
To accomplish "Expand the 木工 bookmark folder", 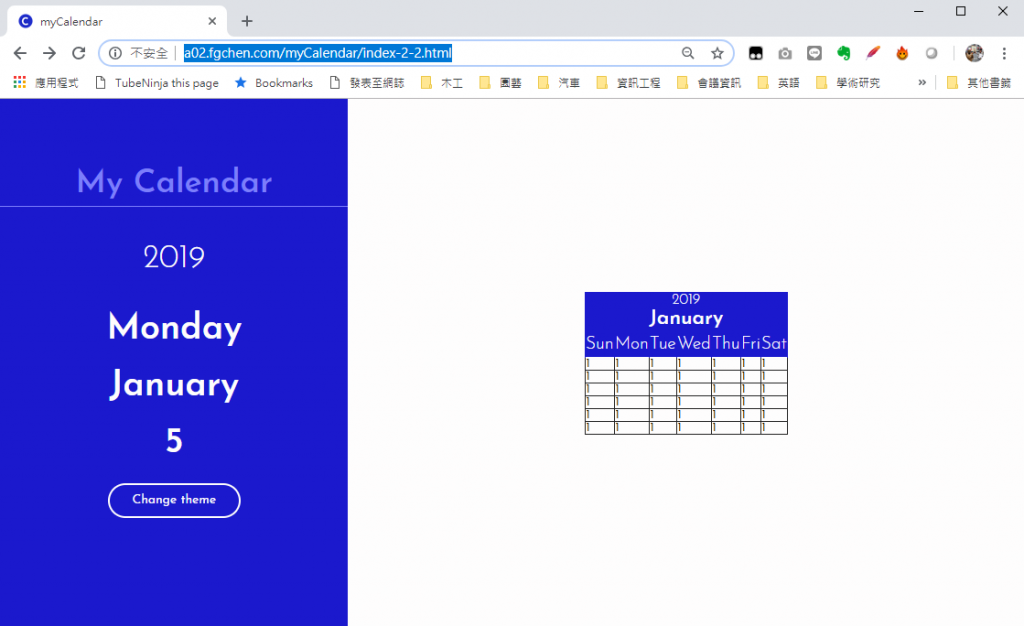I will pyautogui.click(x=442, y=83).
